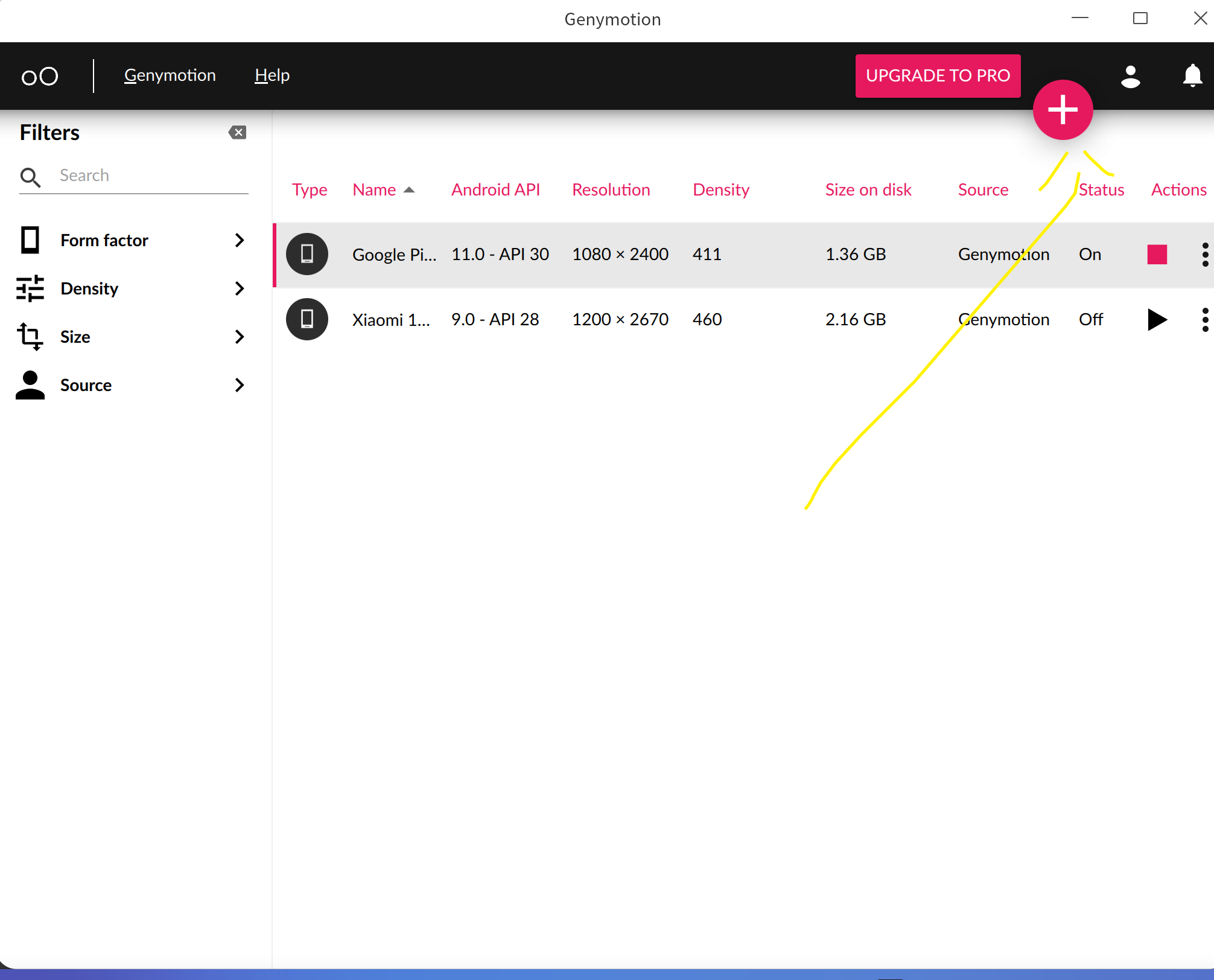
Task: Expand the Size filter
Action: [240, 337]
